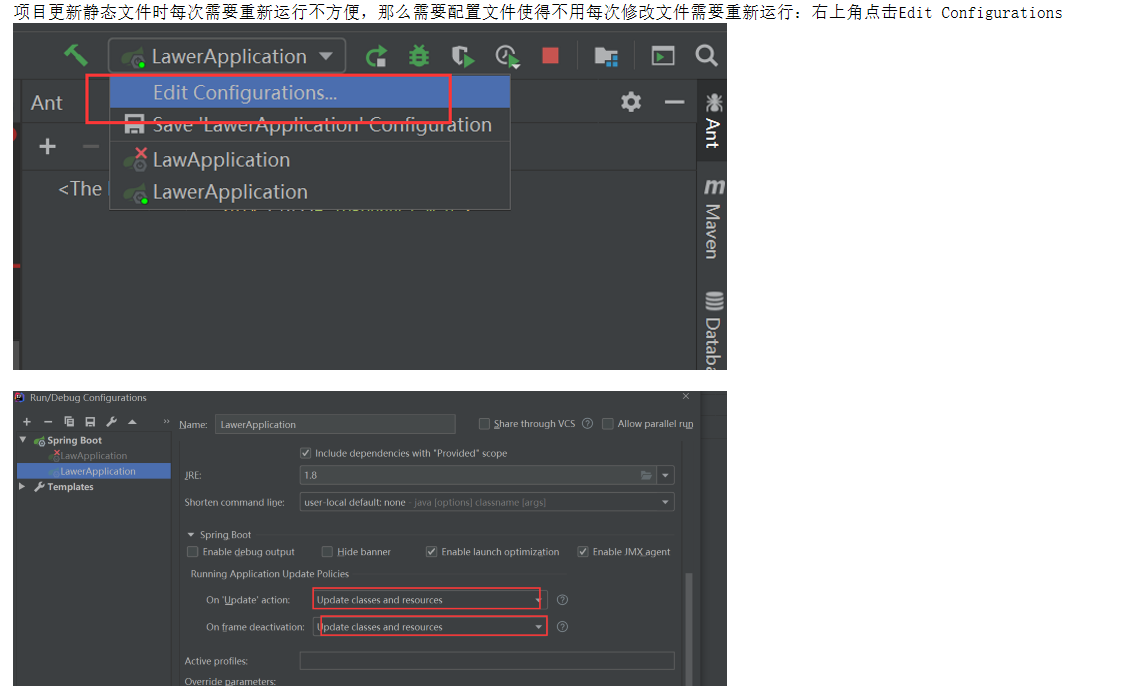Close the Run/Debug Configurations dialog
This screenshot has height=689, width=1127.
(686, 397)
